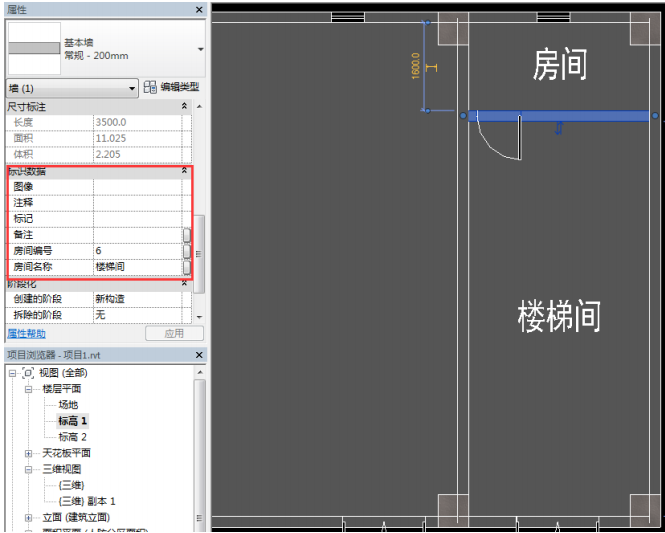665x533 pixels.
Task: Open the {三维} 副本 1 view
Action: point(87,502)
